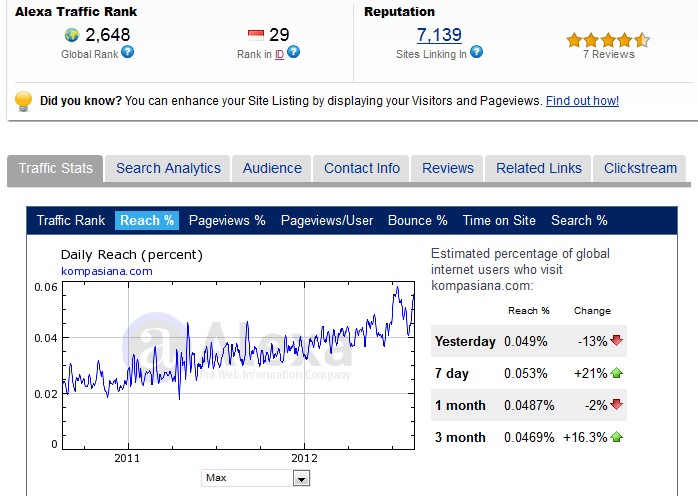Image resolution: width=698 pixels, height=496 pixels.
Task: Click the green up arrow in 3 month row
Action: point(617,437)
